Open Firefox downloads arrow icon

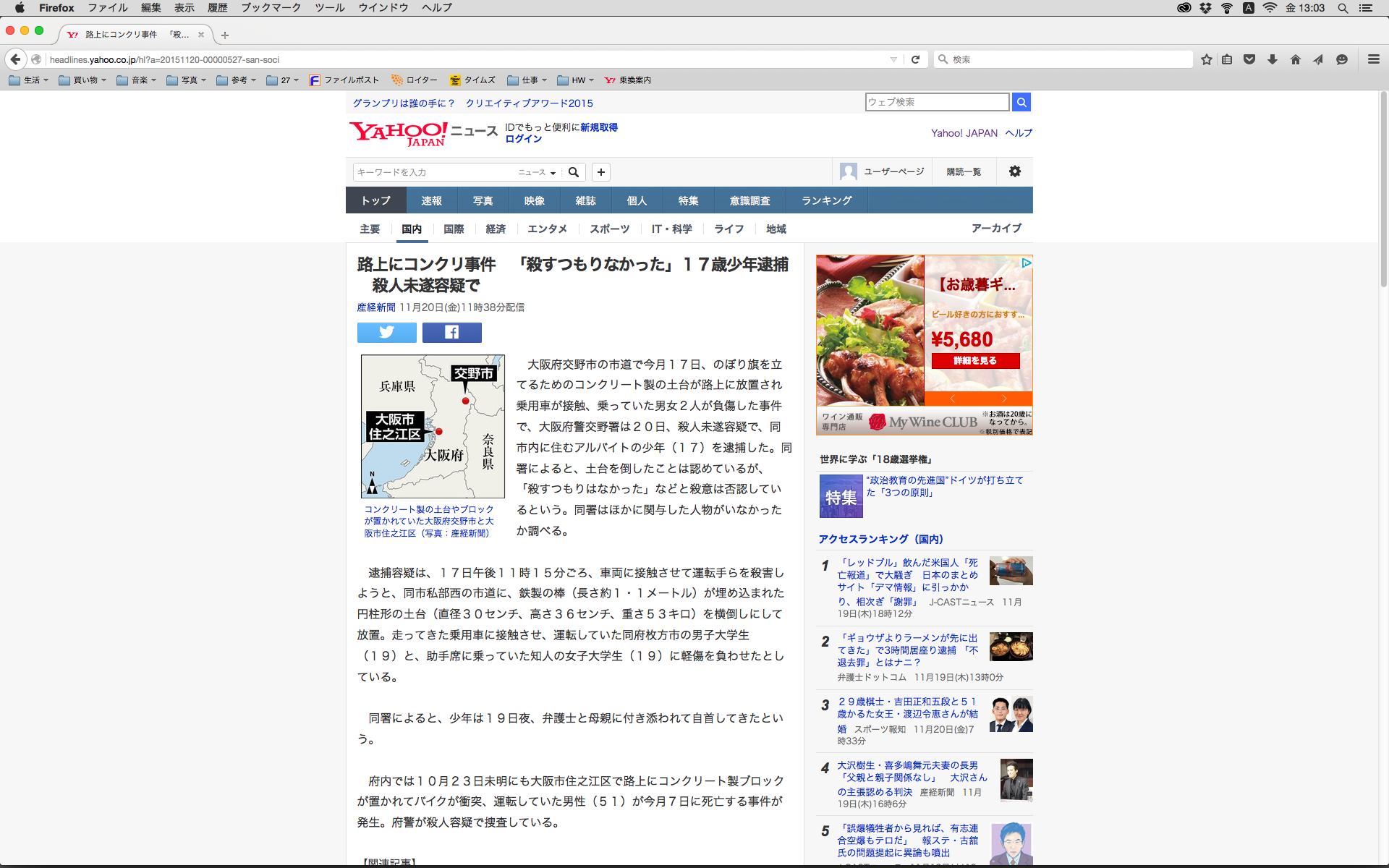[x=1272, y=59]
